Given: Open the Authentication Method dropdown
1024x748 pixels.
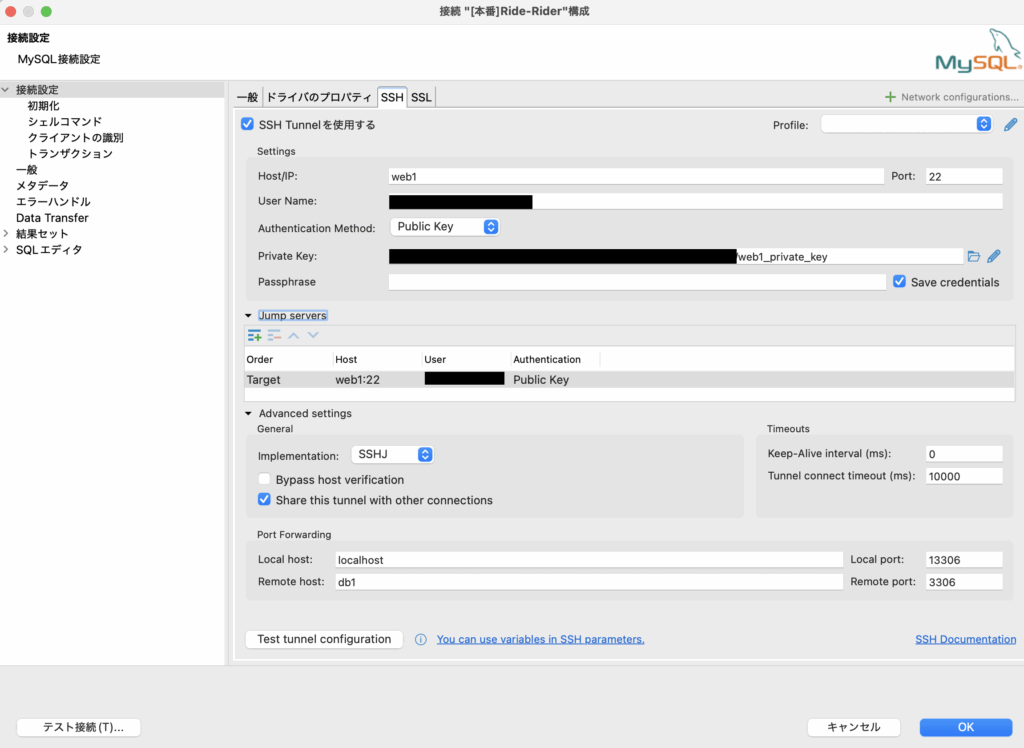Looking at the screenshot, I should click(x=444, y=227).
